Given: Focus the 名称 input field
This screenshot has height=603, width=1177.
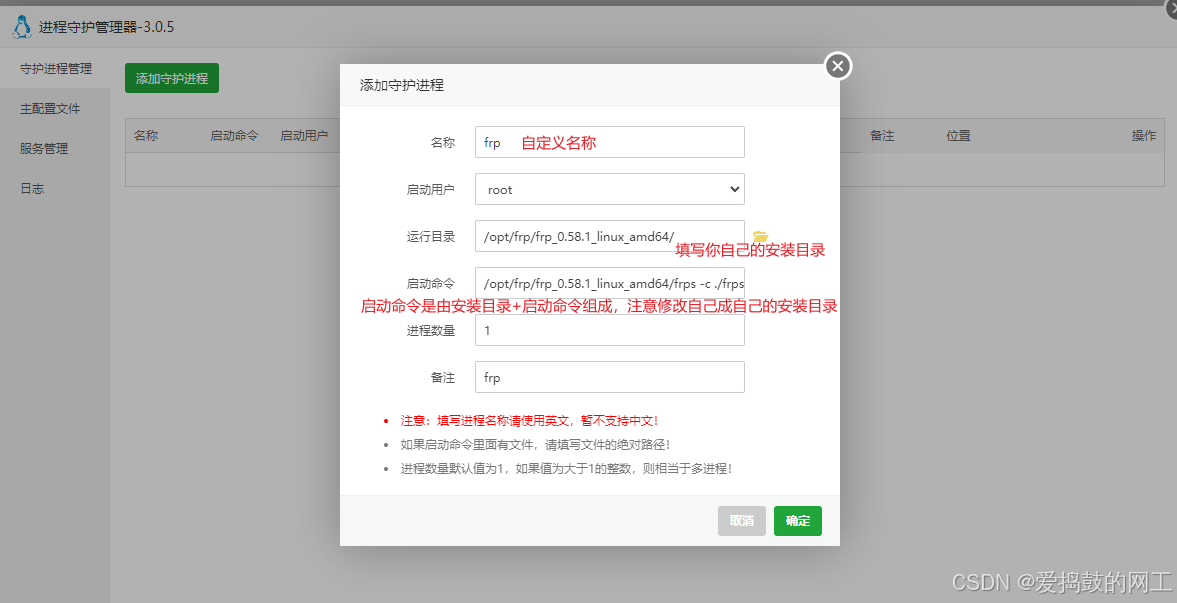Looking at the screenshot, I should click(610, 142).
